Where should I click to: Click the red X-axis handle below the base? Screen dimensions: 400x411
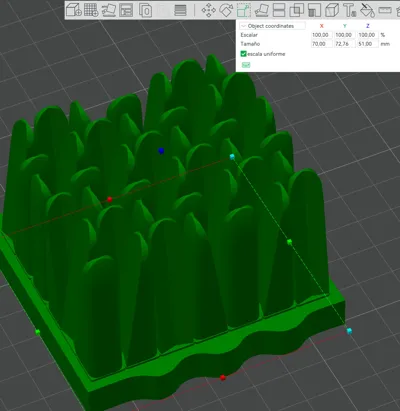(x=223, y=377)
